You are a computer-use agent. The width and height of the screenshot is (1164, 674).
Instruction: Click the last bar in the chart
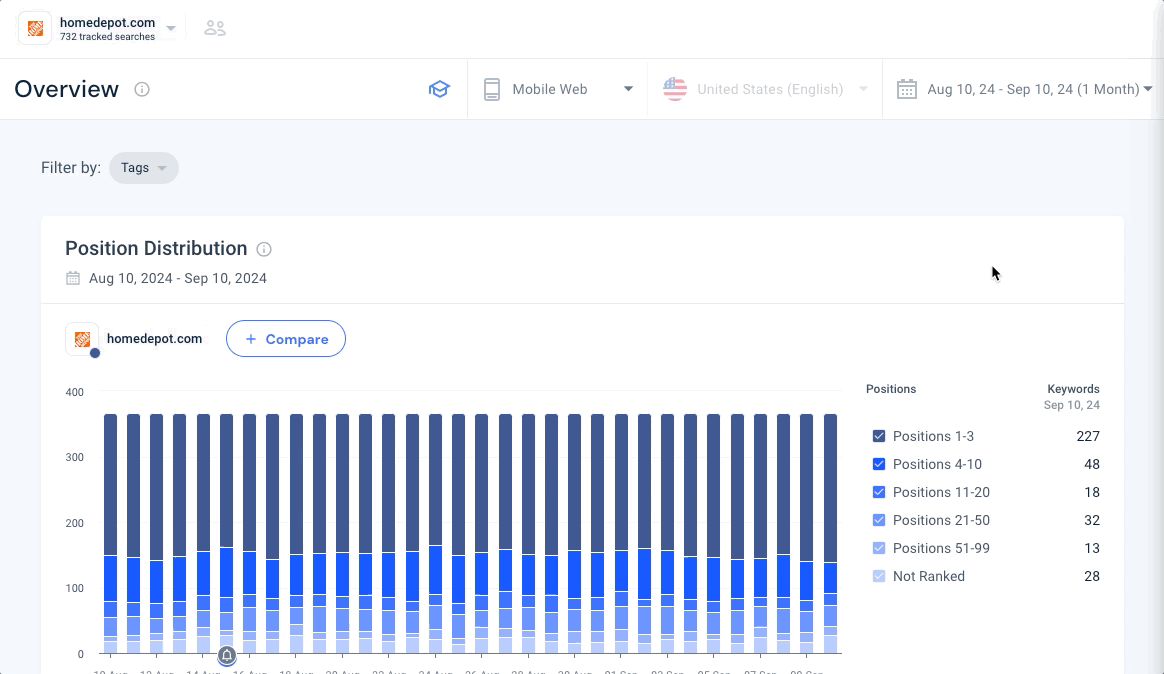(830, 534)
